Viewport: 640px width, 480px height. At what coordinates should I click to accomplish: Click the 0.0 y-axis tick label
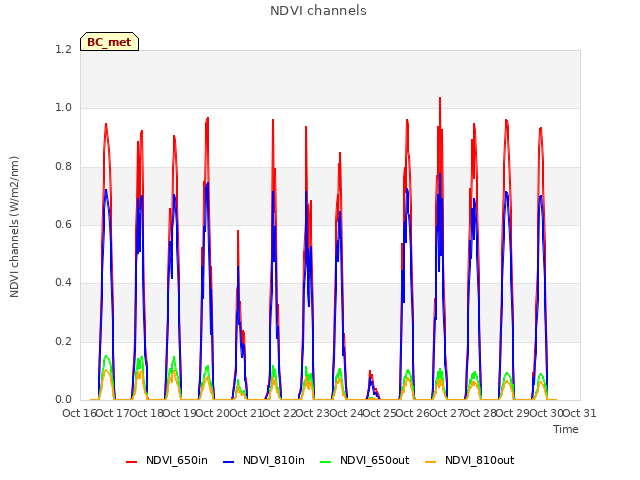(63, 400)
